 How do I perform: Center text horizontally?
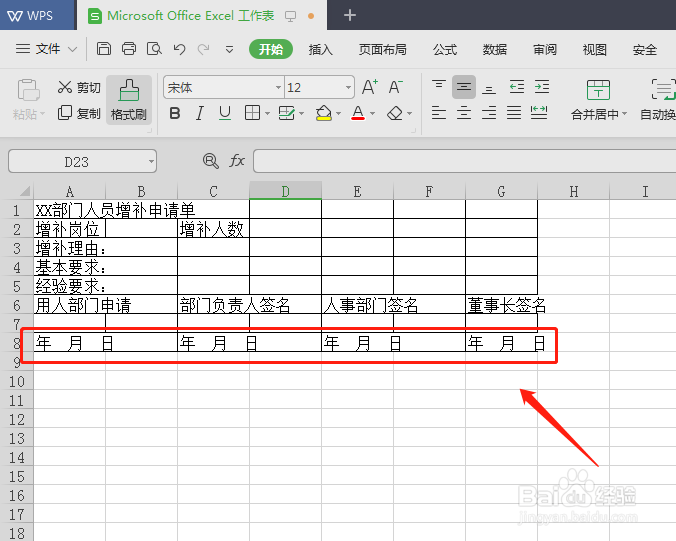tap(464, 113)
